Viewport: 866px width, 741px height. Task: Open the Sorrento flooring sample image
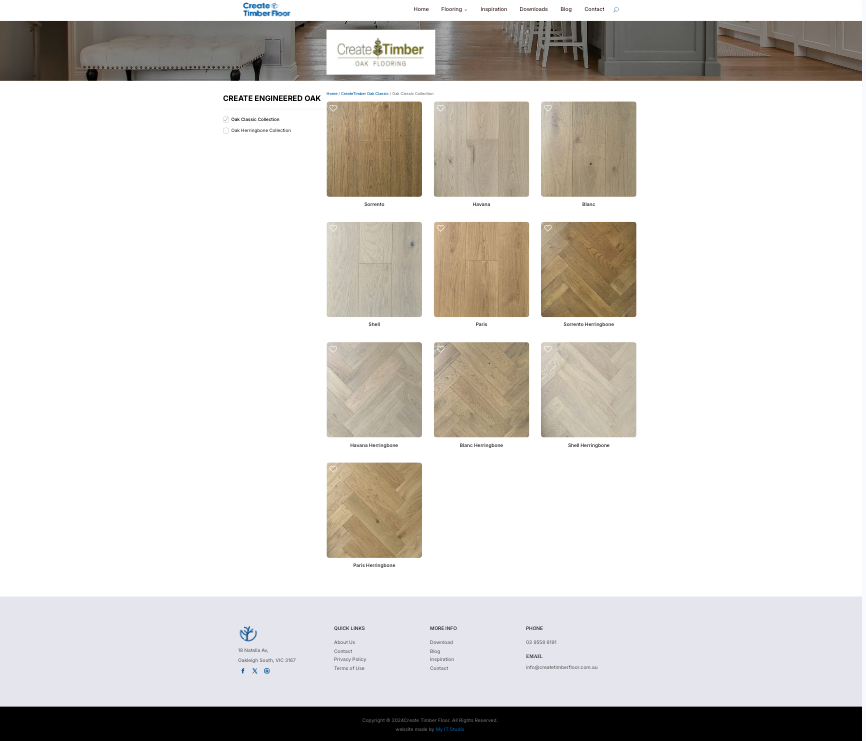tap(374, 149)
